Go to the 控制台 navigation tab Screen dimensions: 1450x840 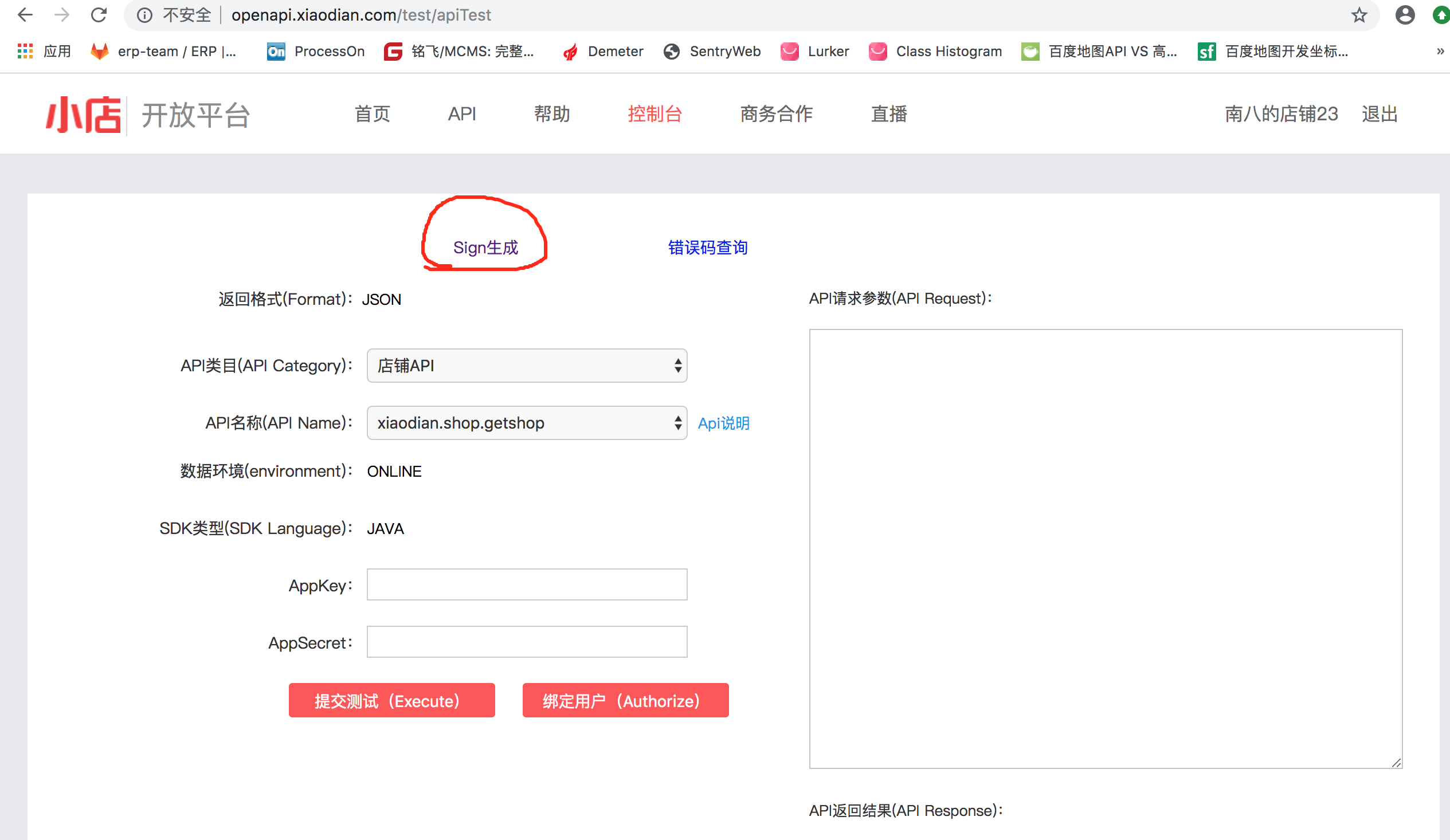pos(655,114)
